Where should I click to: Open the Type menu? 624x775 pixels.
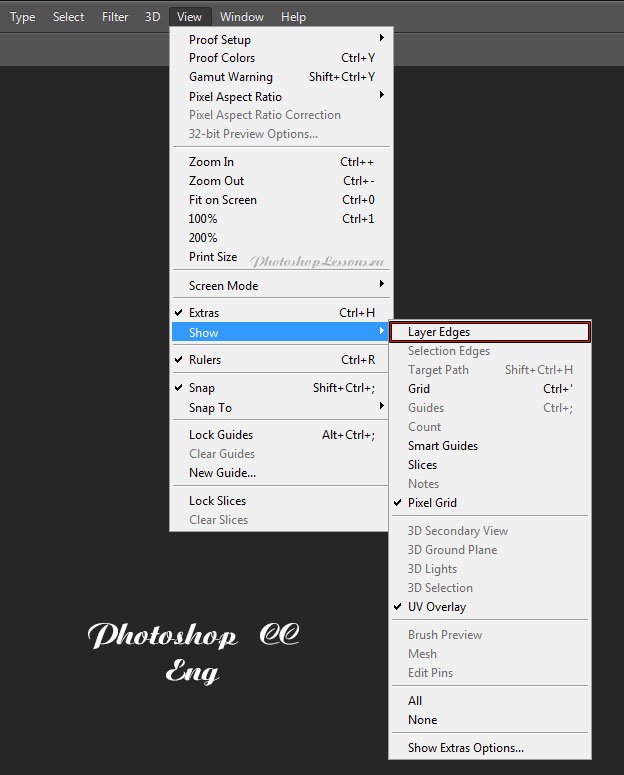(22, 17)
